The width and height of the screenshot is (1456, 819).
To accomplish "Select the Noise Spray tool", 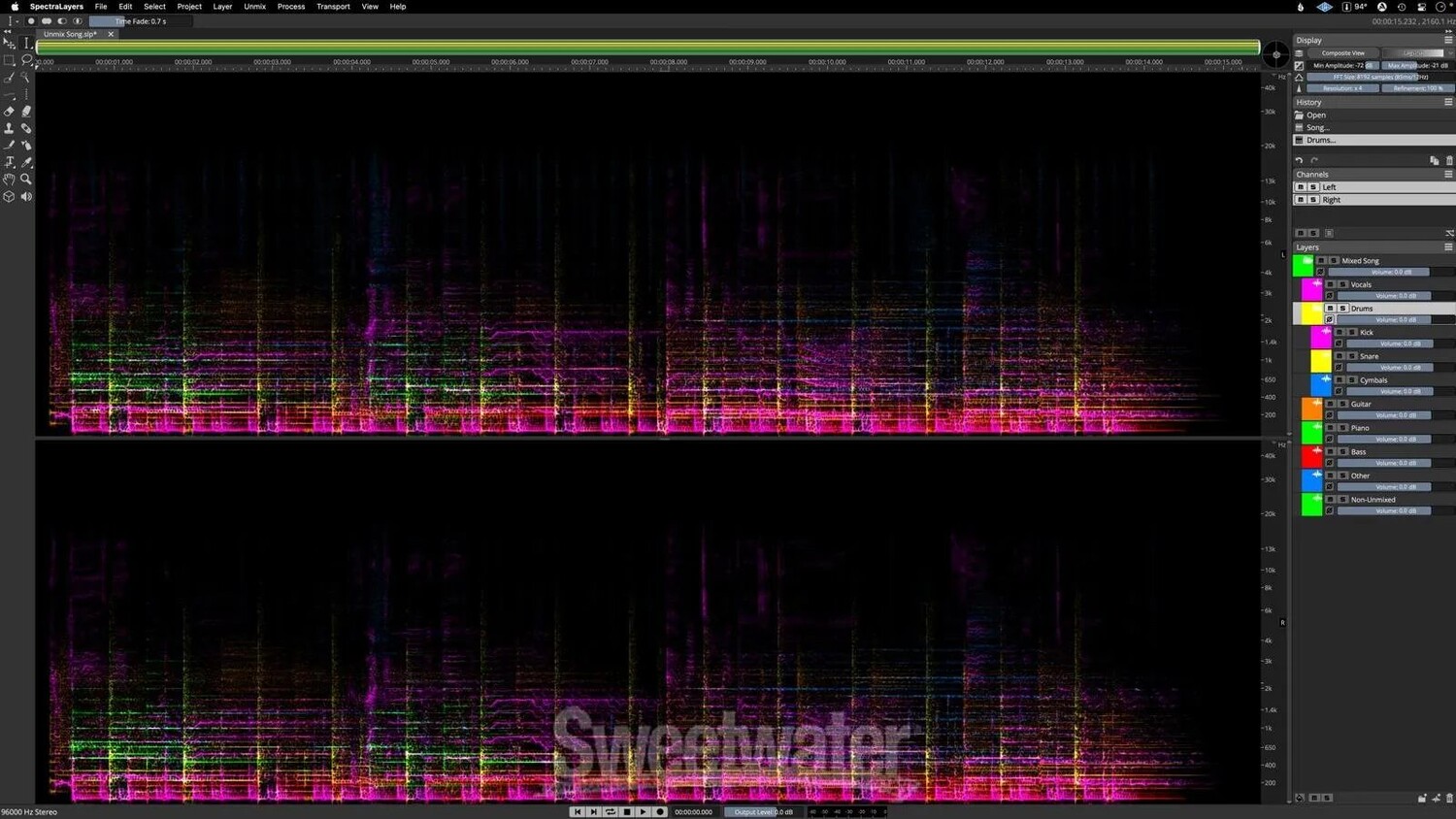I will pyautogui.click(x=26, y=146).
